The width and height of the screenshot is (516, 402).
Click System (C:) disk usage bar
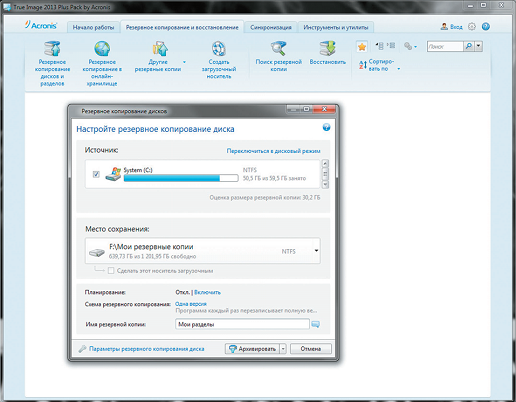[x=181, y=178]
